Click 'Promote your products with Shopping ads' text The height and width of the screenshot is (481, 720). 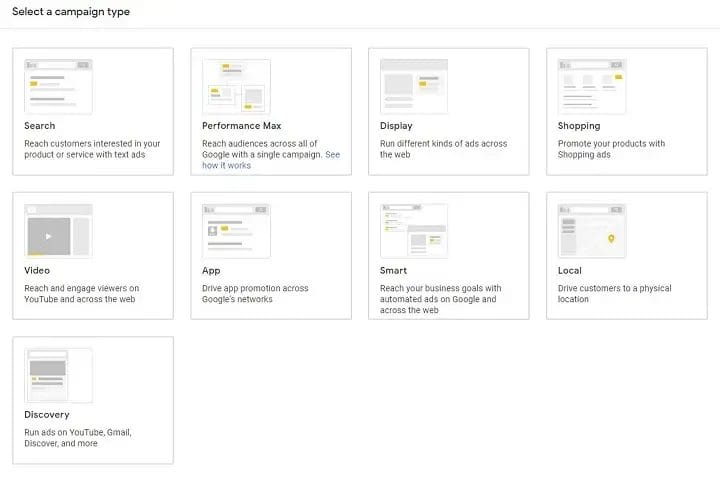click(611, 149)
